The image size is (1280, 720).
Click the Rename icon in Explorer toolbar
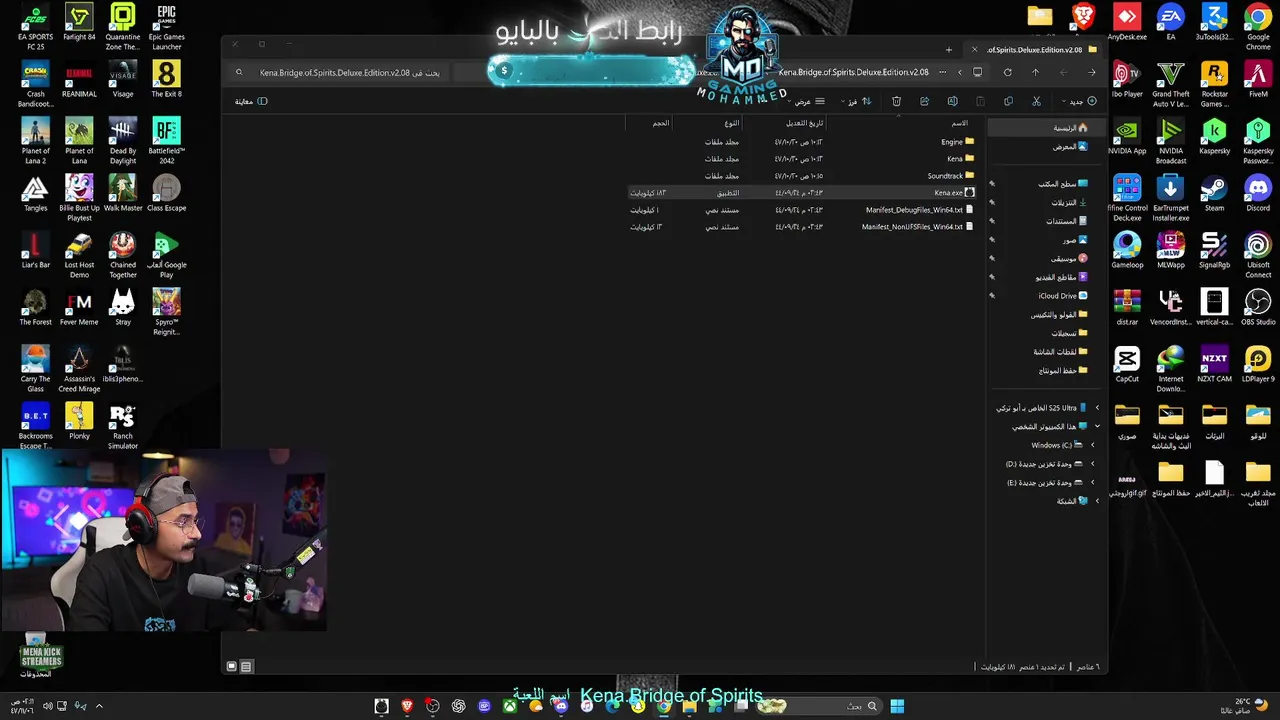[x=952, y=101]
